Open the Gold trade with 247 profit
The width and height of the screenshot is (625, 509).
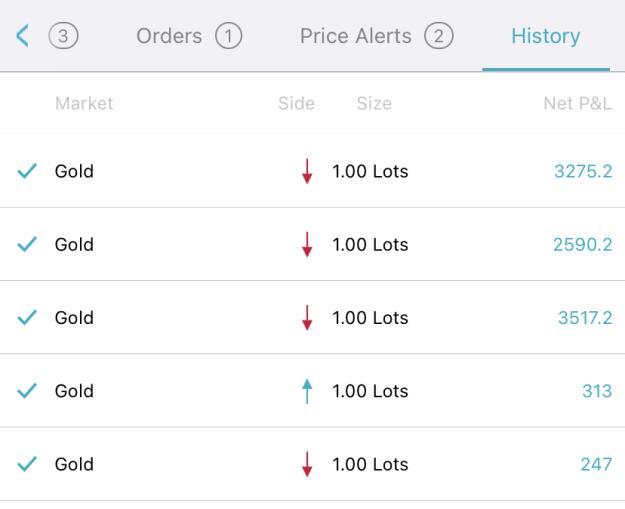pyautogui.click(x=312, y=464)
